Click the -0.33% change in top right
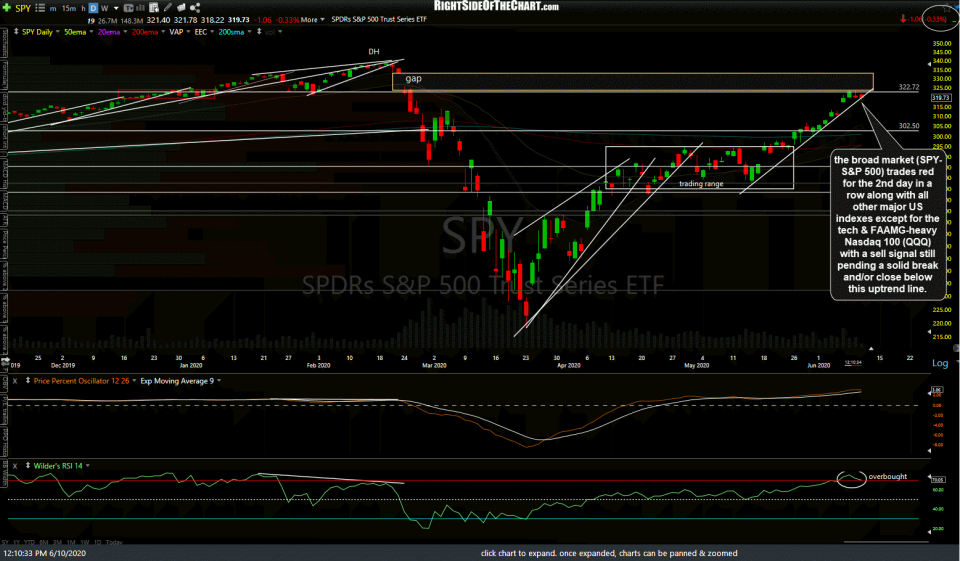 [935, 19]
